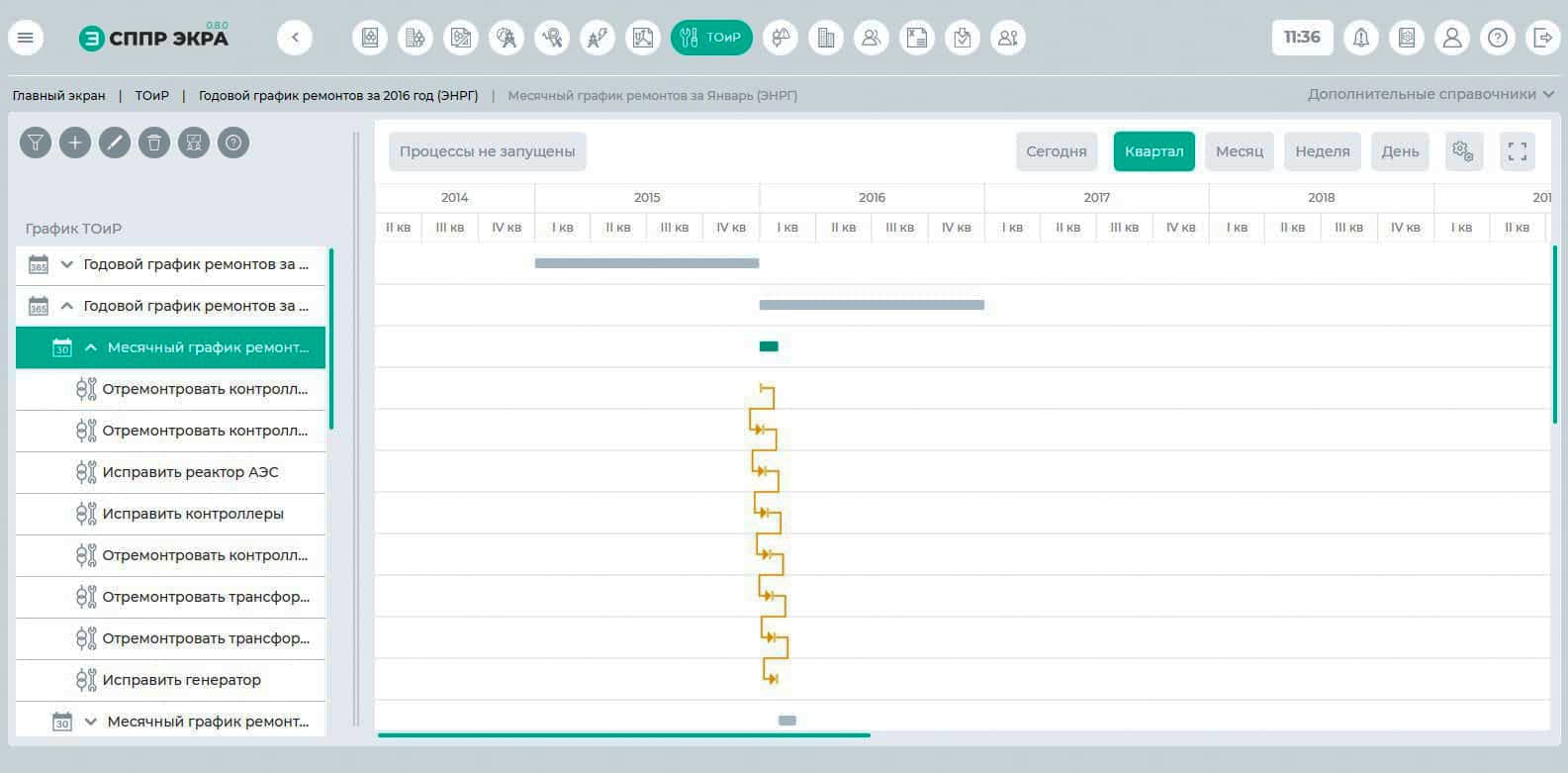Image resolution: width=1568 pixels, height=773 pixels.
Task: Select the active ТОиР module tab
Action: (711, 38)
